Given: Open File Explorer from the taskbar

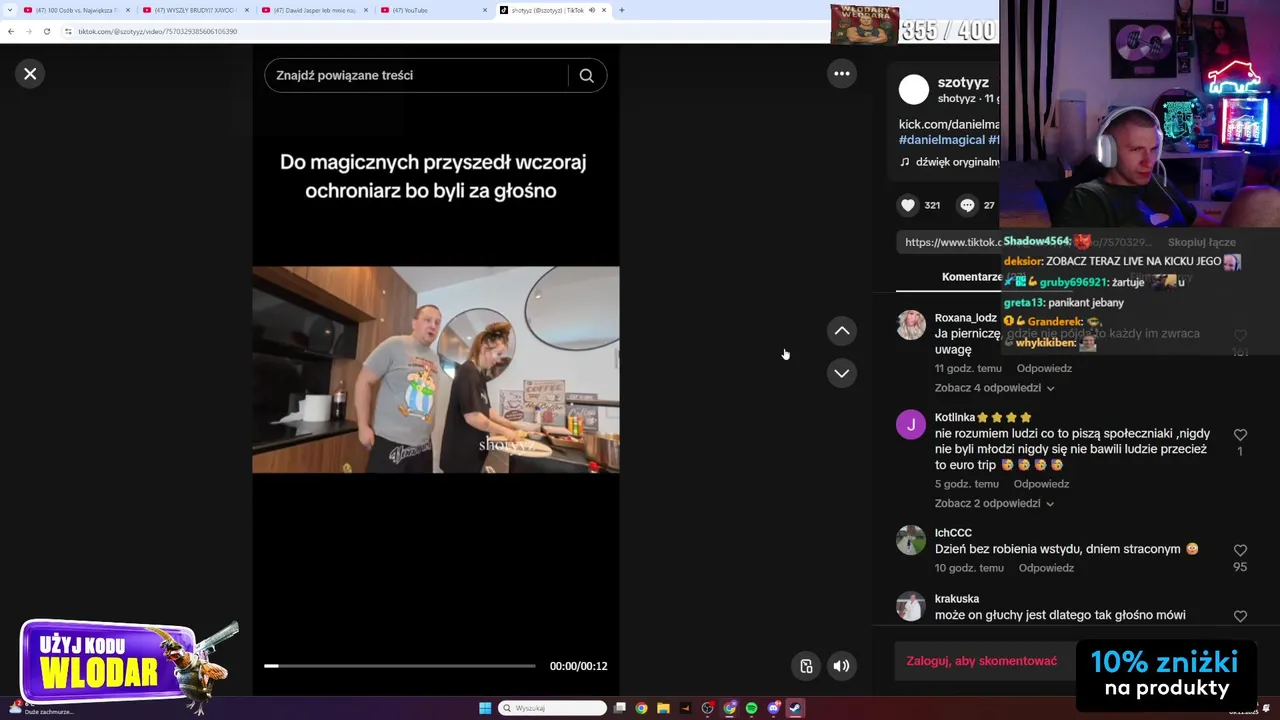Looking at the screenshot, I should (x=663, y=708).
